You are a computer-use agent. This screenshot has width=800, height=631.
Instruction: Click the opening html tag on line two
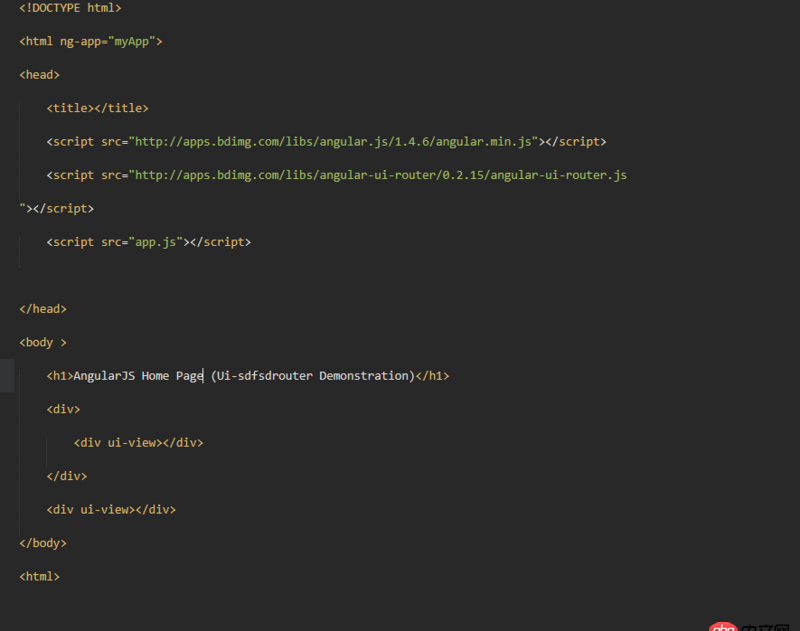[x=36, y=41]
